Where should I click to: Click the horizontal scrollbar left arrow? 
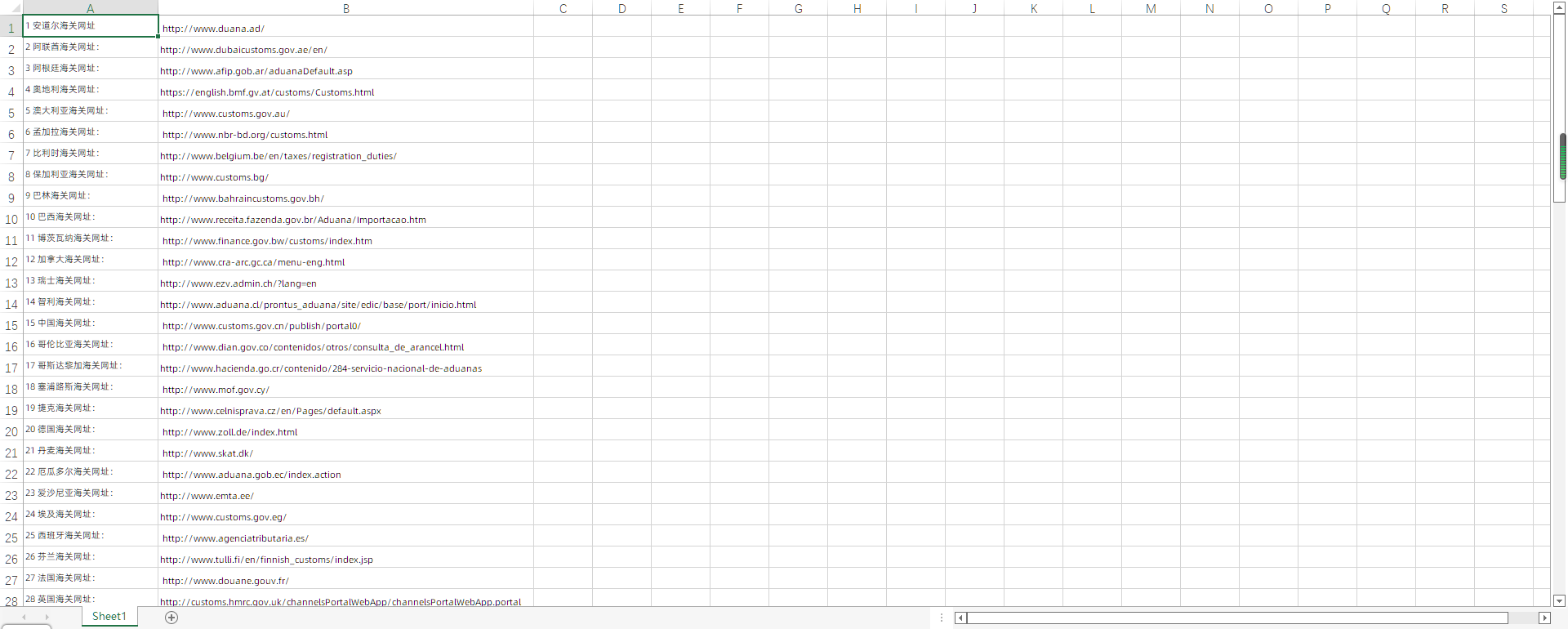pyautogui.click(x=960, y=618)
